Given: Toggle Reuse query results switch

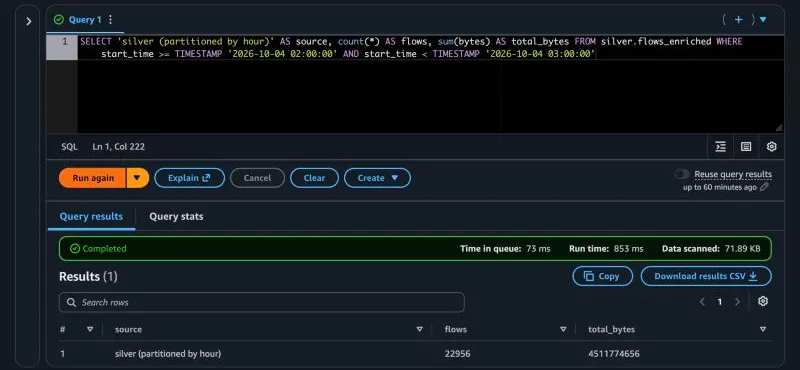Looking at the screenshot, I should (682, 175).
